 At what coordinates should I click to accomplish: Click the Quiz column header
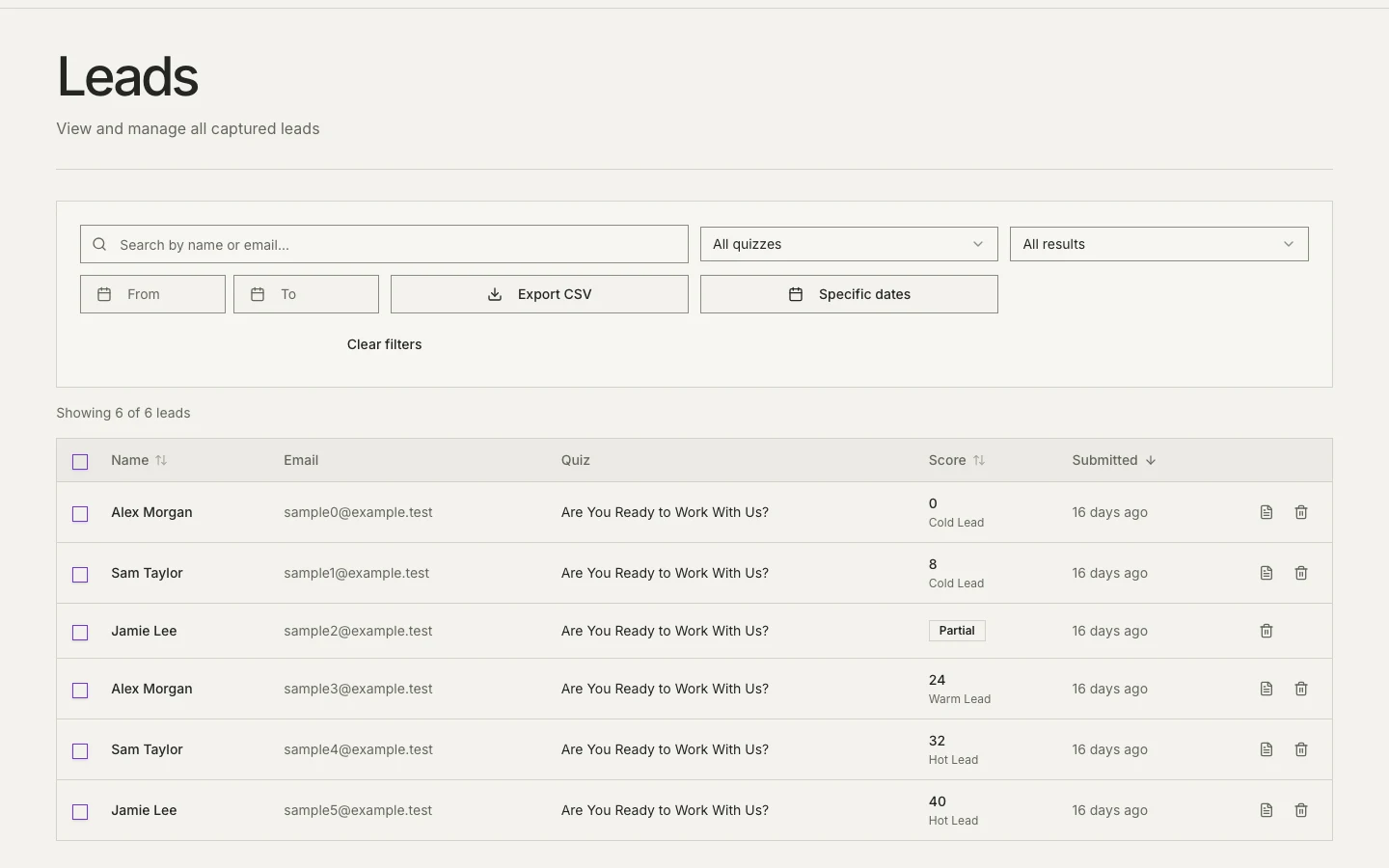576,460
